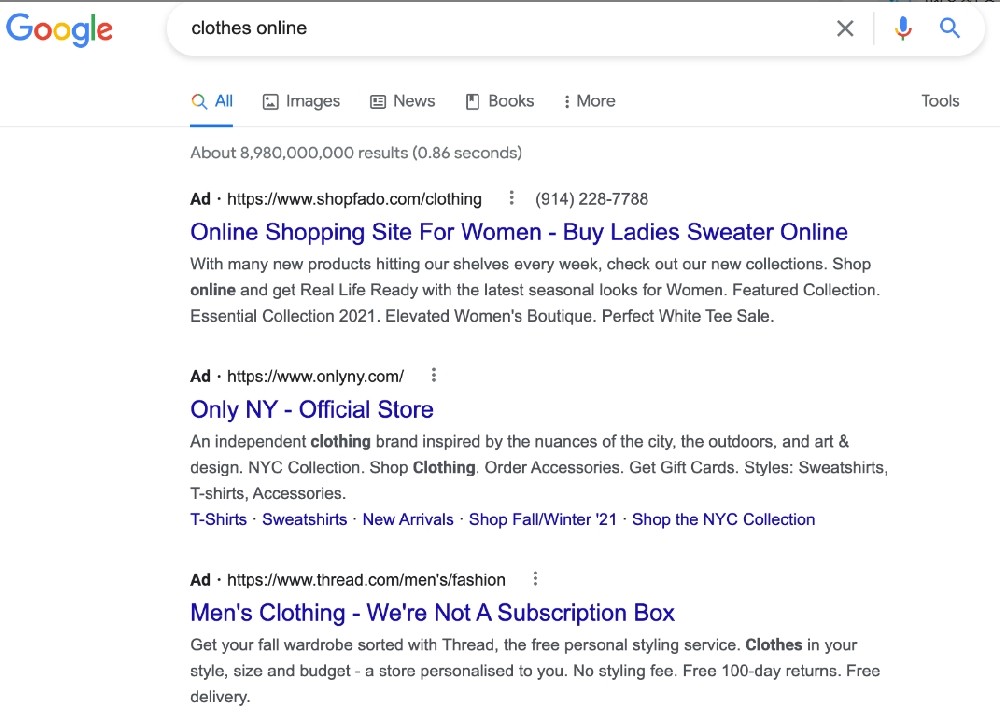
Task: Open the Shop Fall/Winter '21 sitelink
Action: click(x=543, y=520)
